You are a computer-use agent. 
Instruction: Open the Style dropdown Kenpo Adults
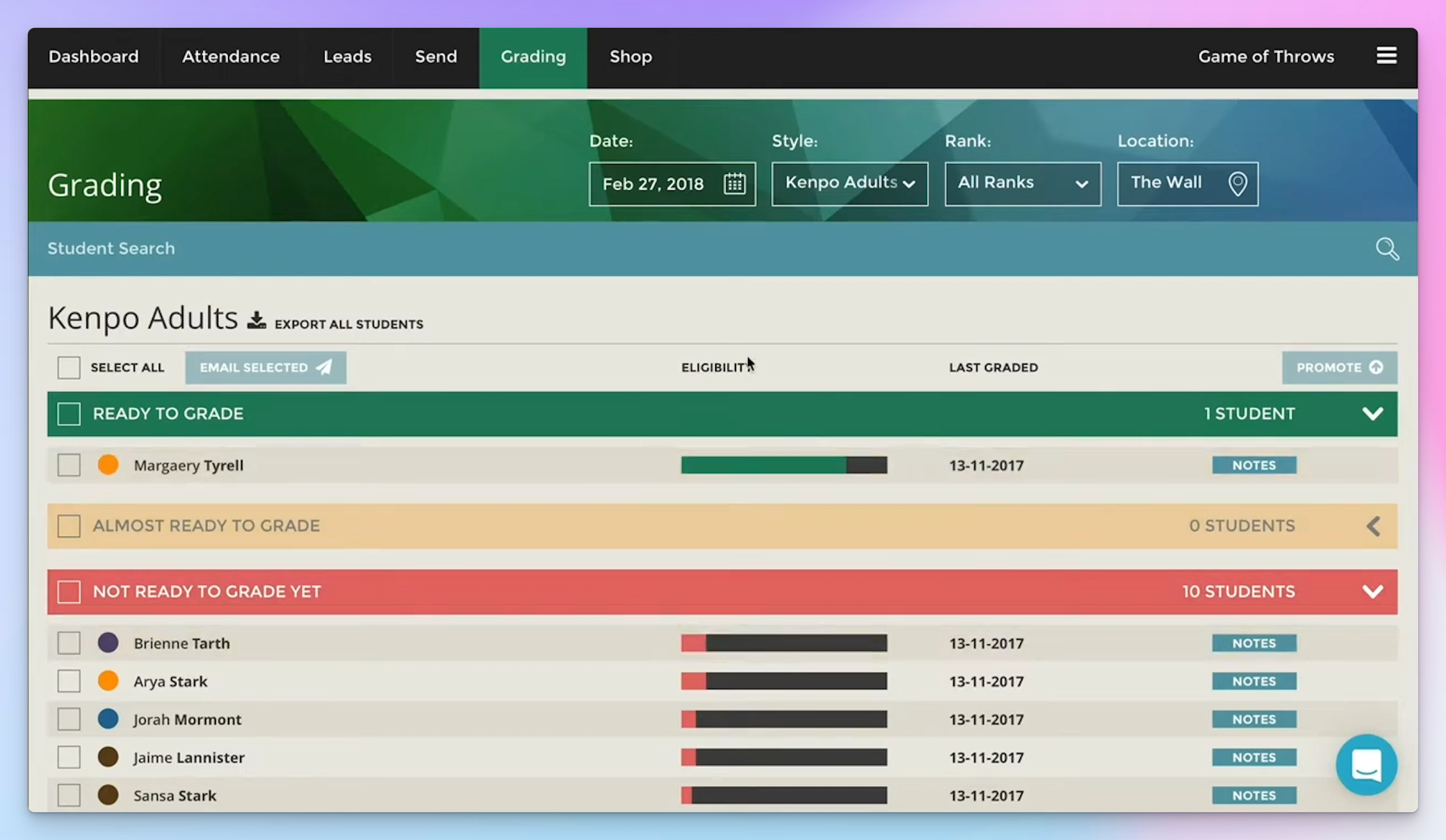click(x=850, y=183)
